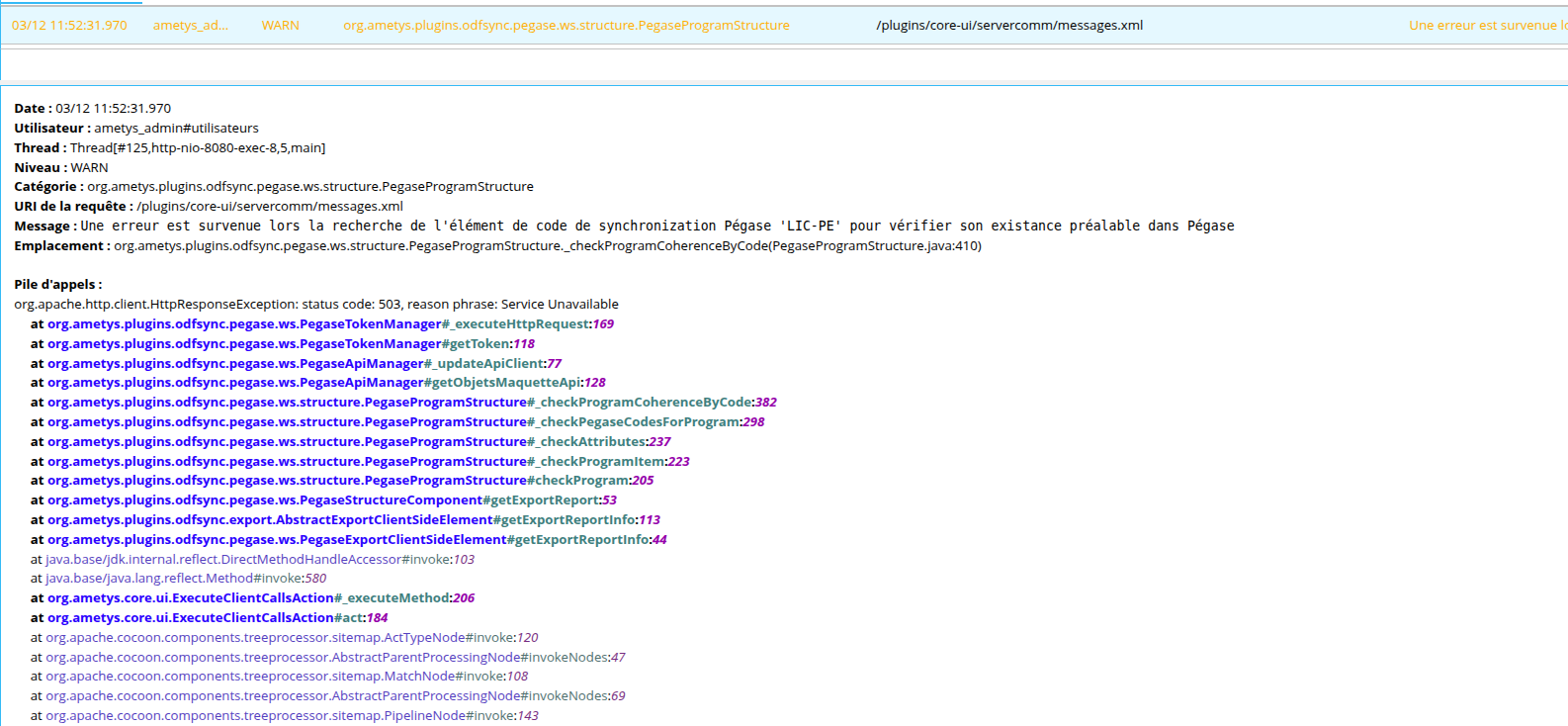Click PegaseApiManager#_updateApiClient:77 stack entry

point(304,364)
